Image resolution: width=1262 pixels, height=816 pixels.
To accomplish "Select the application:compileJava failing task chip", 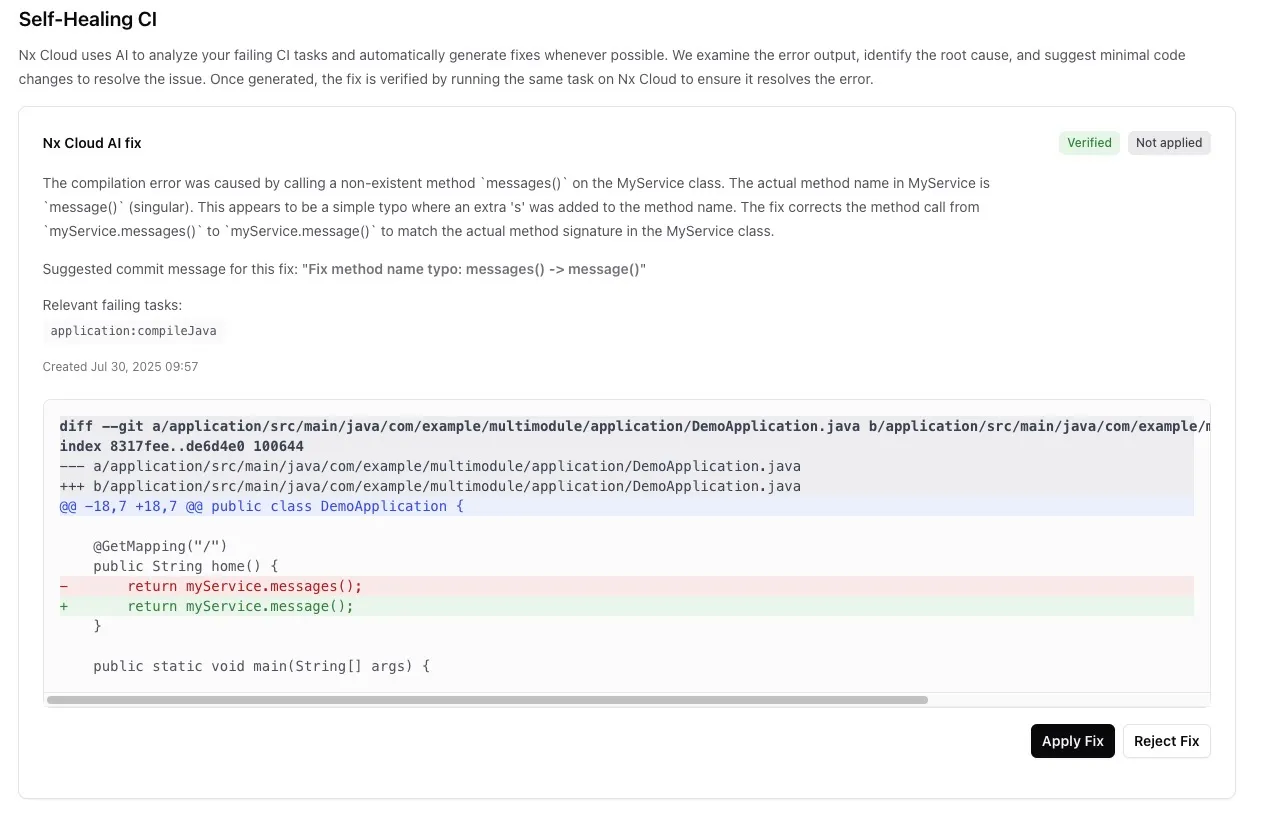I will [133, 331].
